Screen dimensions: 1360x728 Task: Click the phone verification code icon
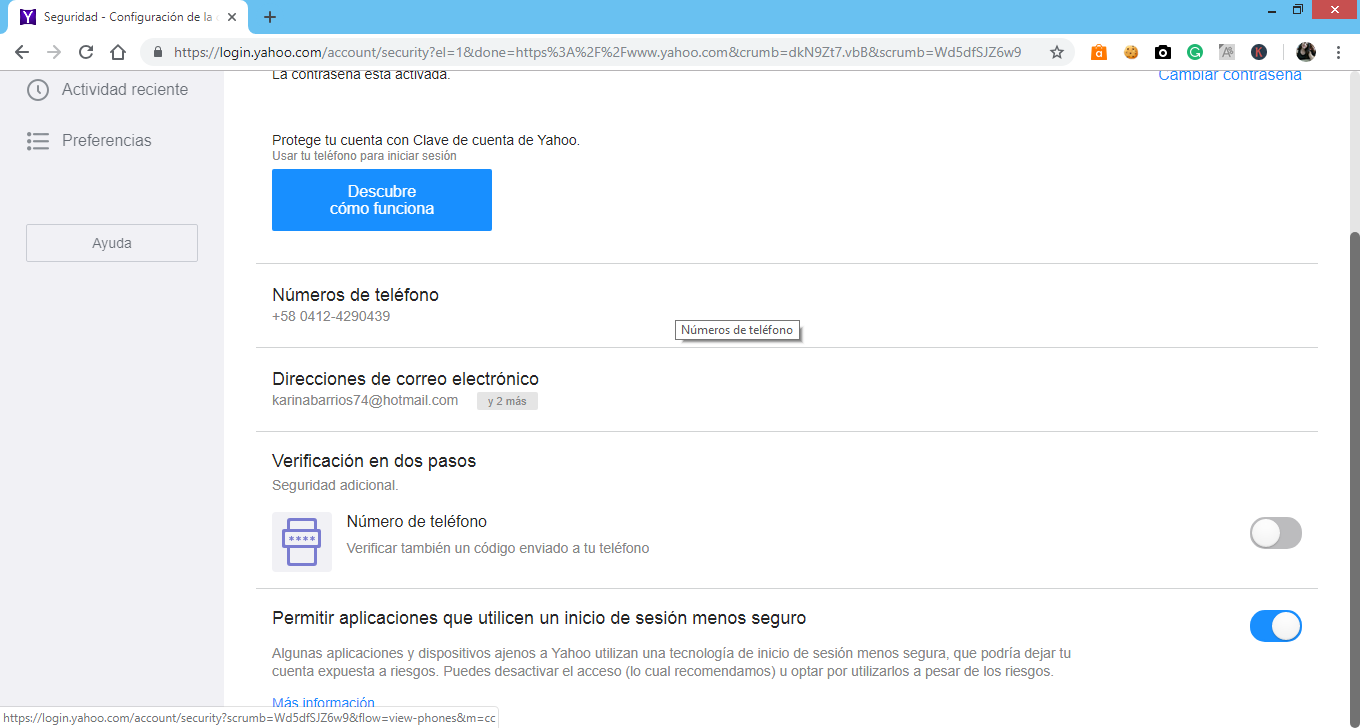[x=302, y=542]
